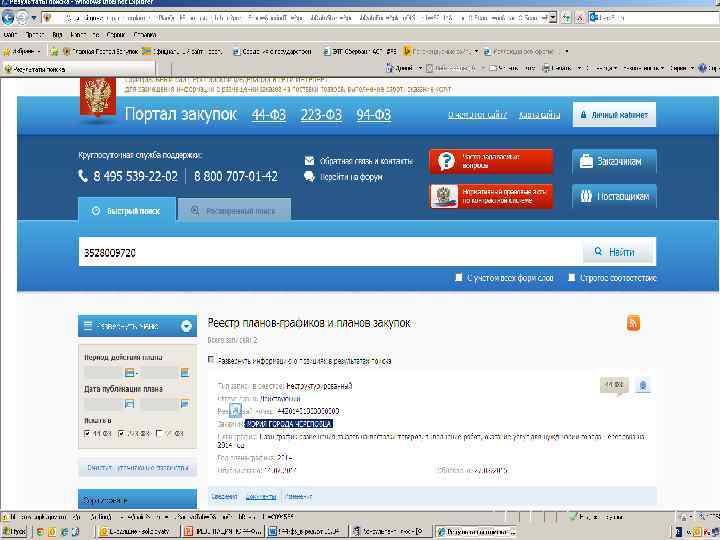Toggle the 44-ФЗ filter checkbox in sidebar
720x540 pixels.
coord(87,433)
